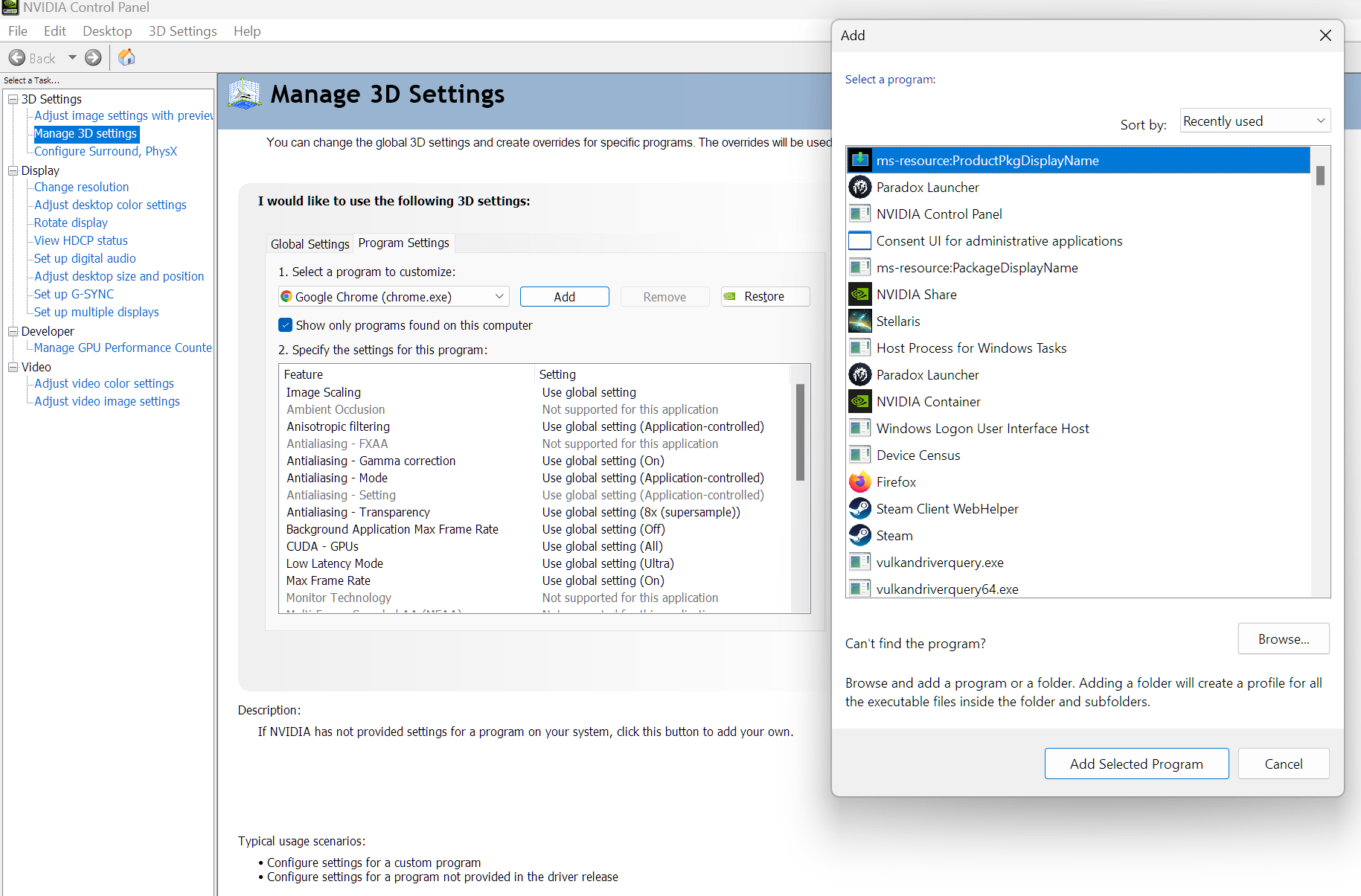
Task: Open Adjust video color settings
Action: click(104, 383)
